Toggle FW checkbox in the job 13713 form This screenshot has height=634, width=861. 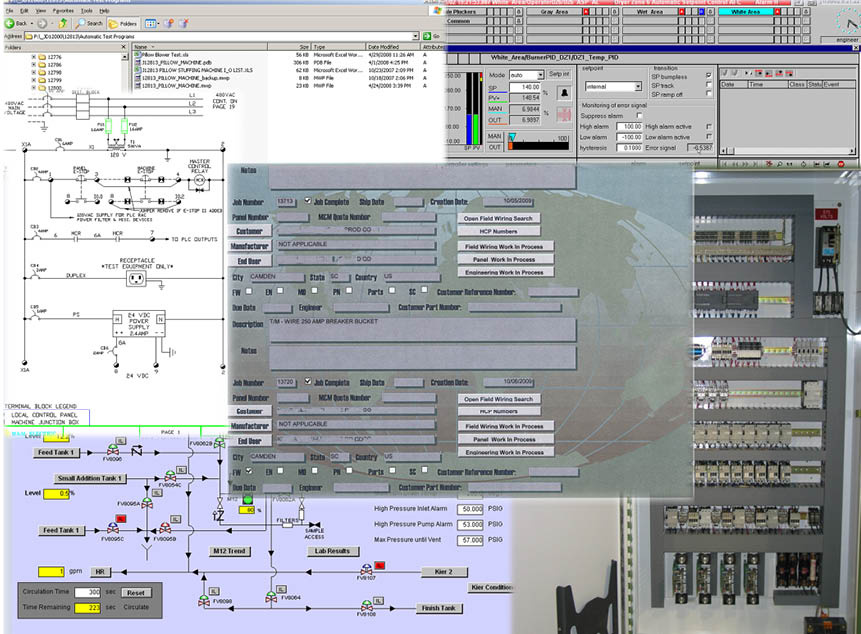coord(249,290)
